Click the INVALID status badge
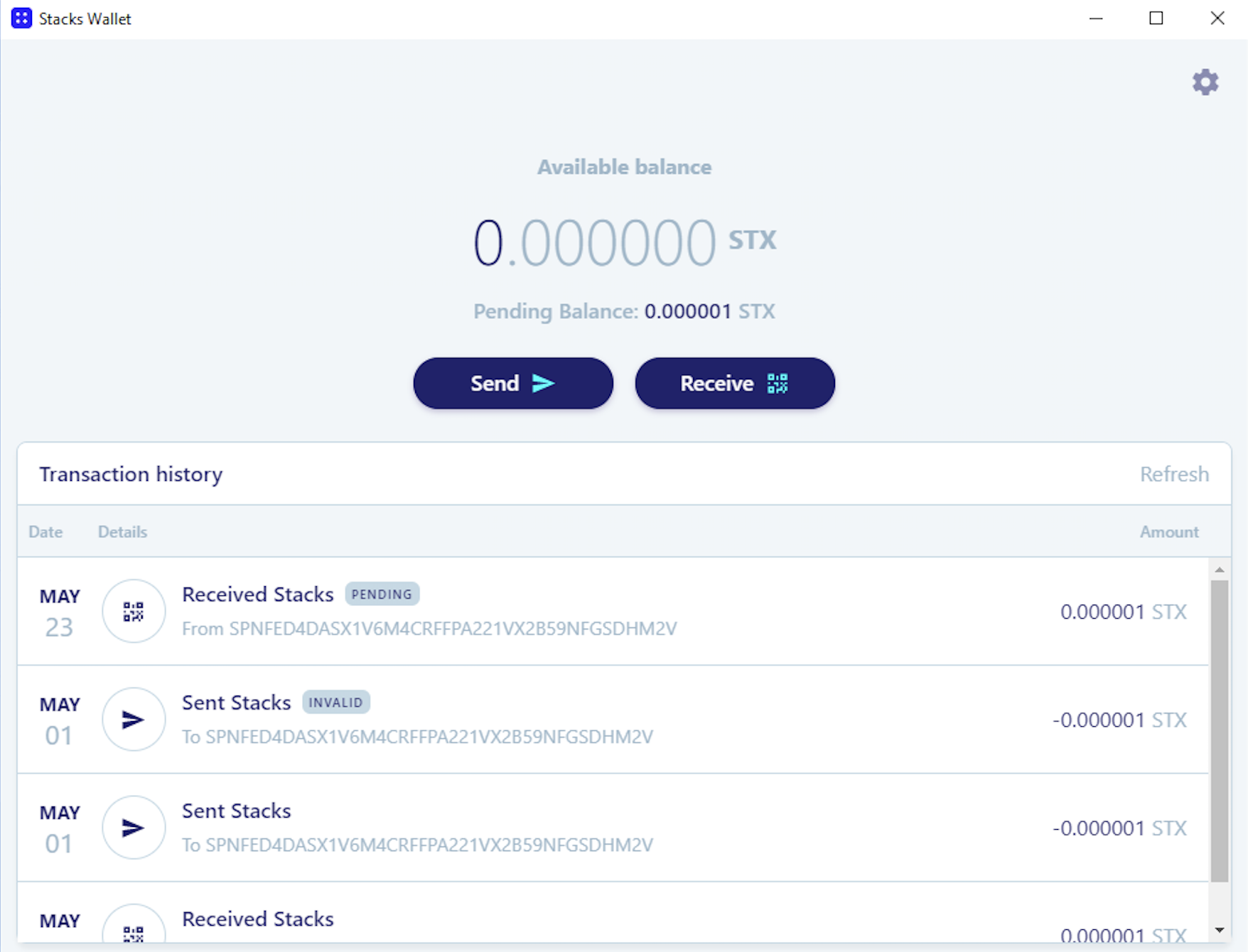This screenshot has height=952, width=1248. click(x=336, y=702)
